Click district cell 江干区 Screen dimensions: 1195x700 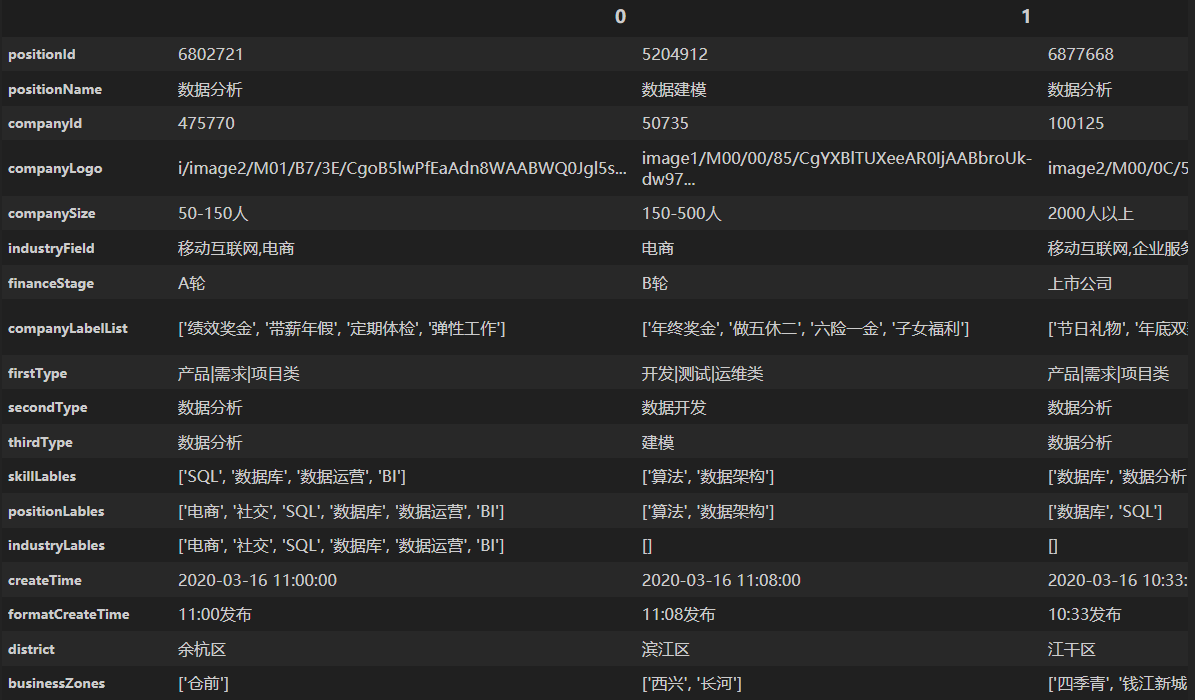1072,650
